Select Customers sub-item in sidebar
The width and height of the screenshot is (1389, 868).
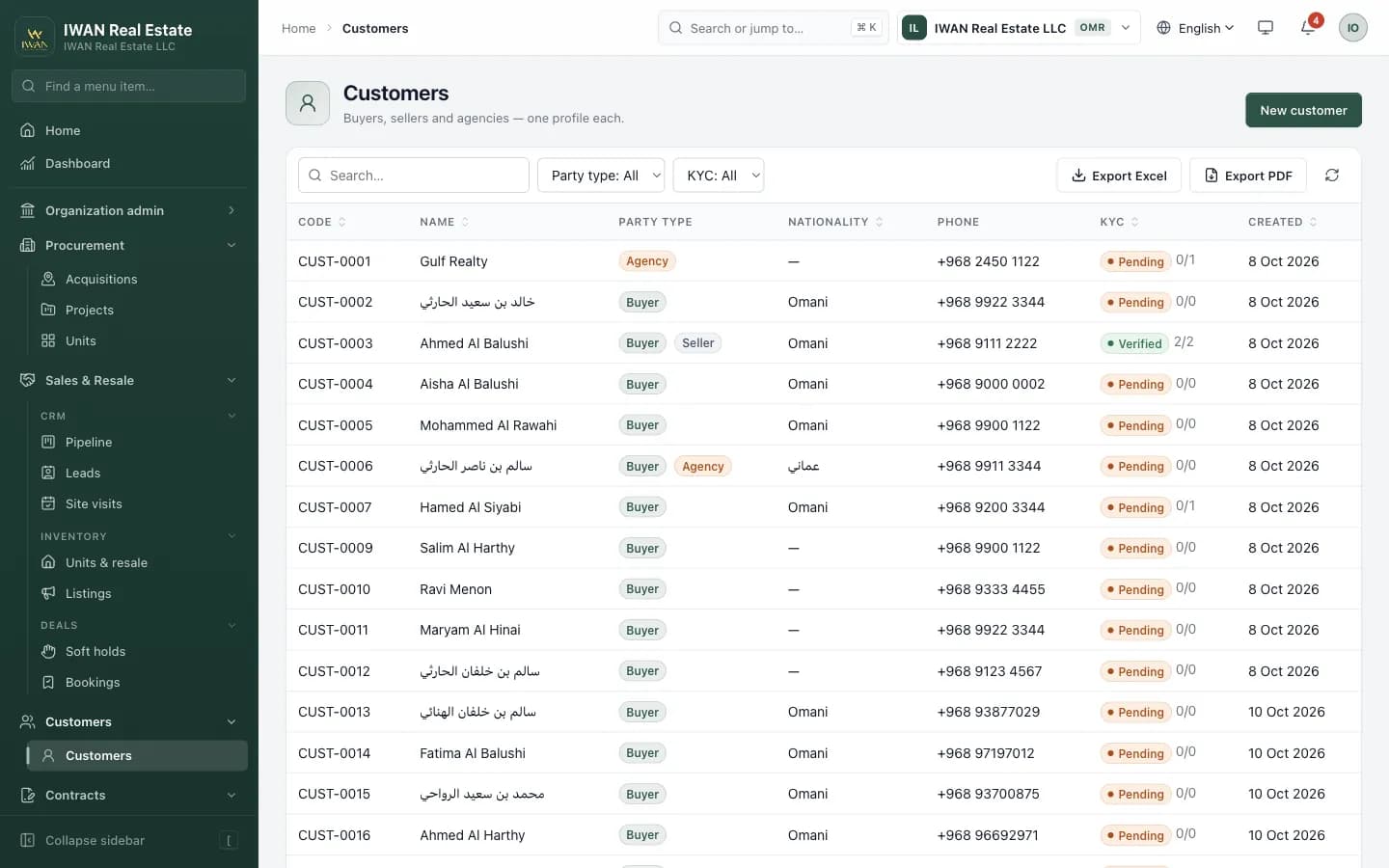tap(137, 755)
